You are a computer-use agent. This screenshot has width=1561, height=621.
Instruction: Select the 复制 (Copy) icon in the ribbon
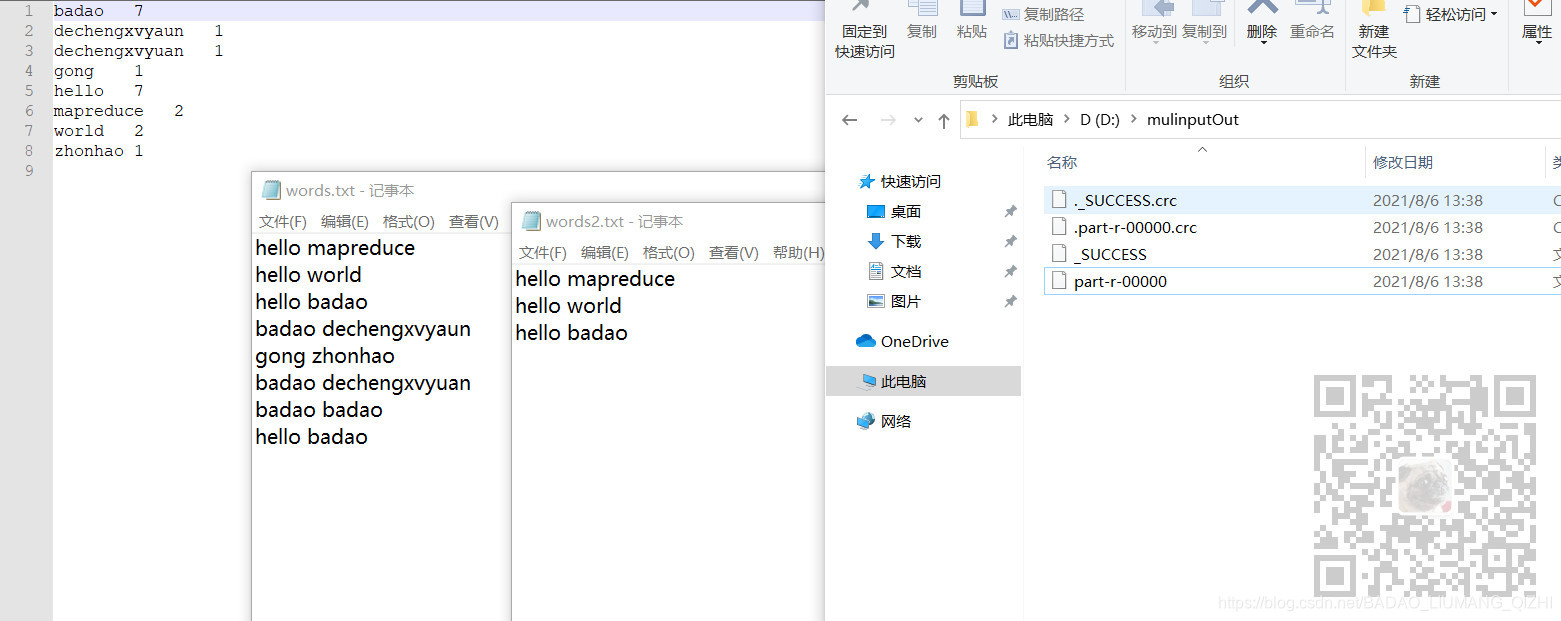[x=921, y=22]
